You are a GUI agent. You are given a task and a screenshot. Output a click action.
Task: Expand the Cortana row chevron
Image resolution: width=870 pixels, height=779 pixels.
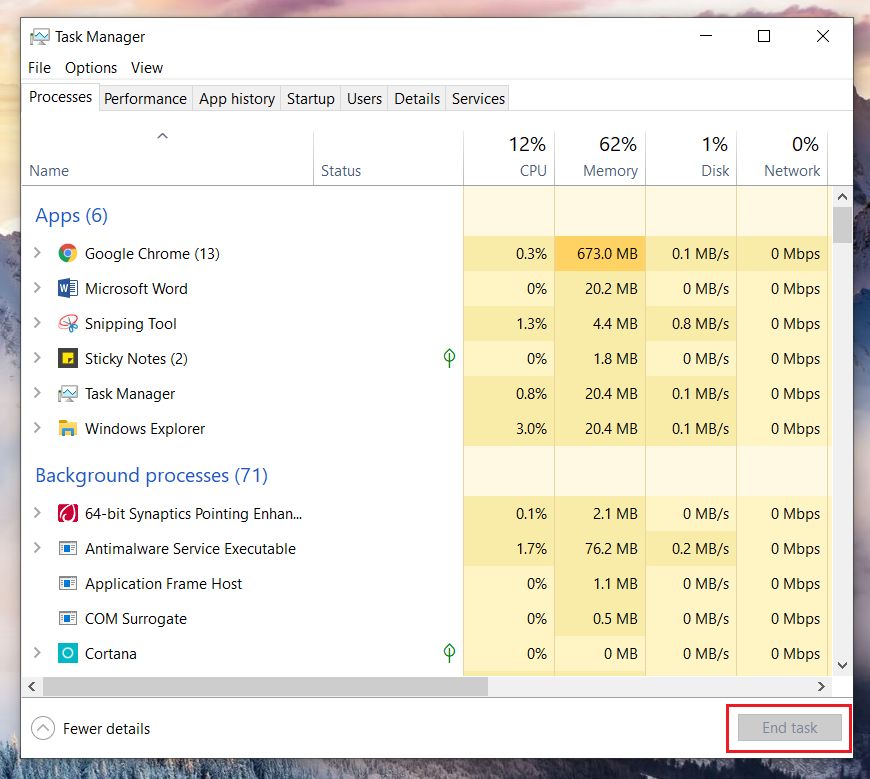(37, 652)
